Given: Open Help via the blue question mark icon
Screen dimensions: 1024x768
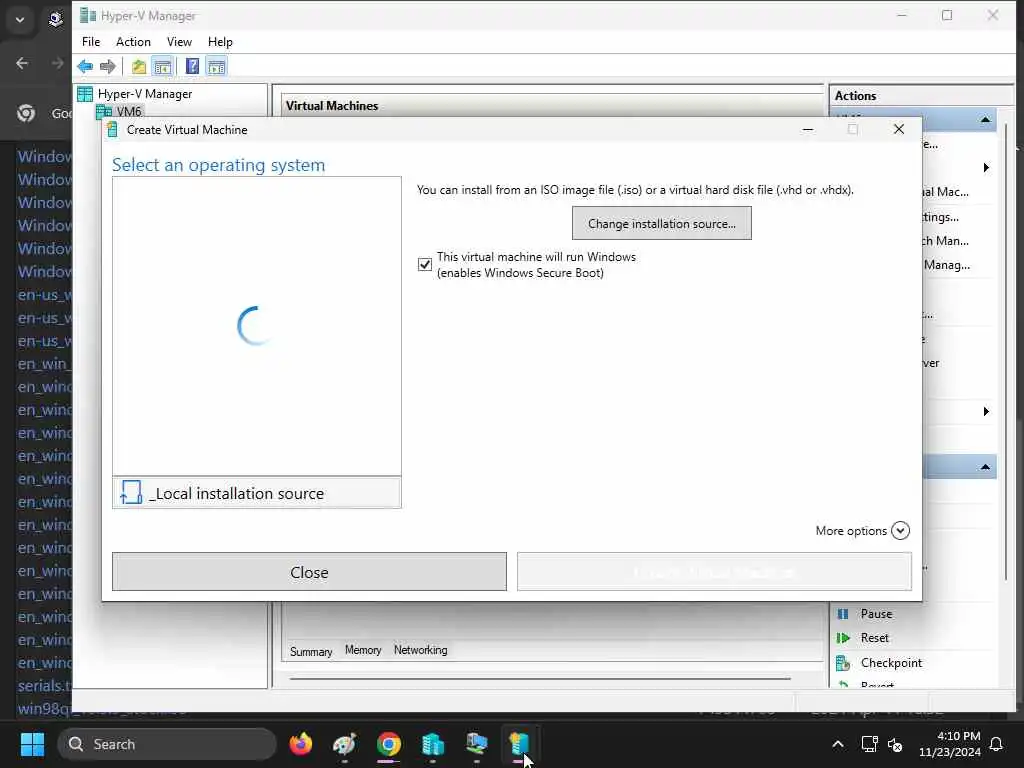Looking at the screenshot, I should tap(192, 66).
